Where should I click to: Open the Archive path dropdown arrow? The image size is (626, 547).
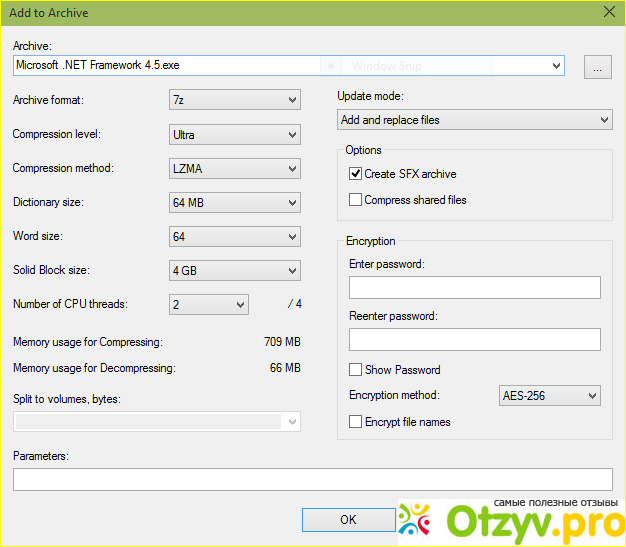tap(556, 66)
